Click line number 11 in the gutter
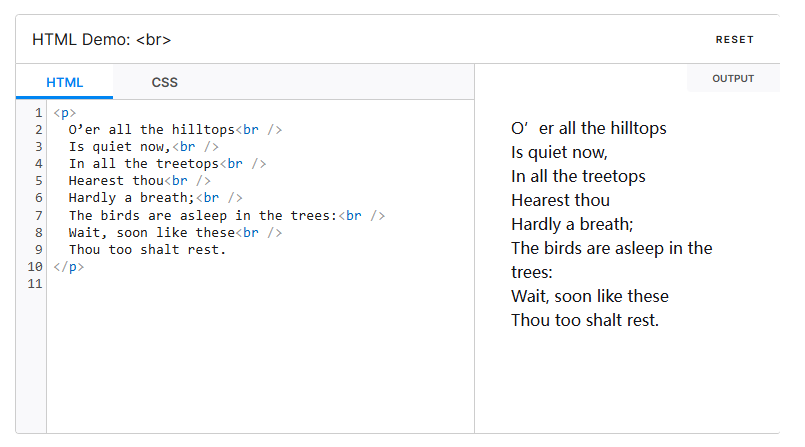The height and width of the screenshot is (447, 805). 35,283
